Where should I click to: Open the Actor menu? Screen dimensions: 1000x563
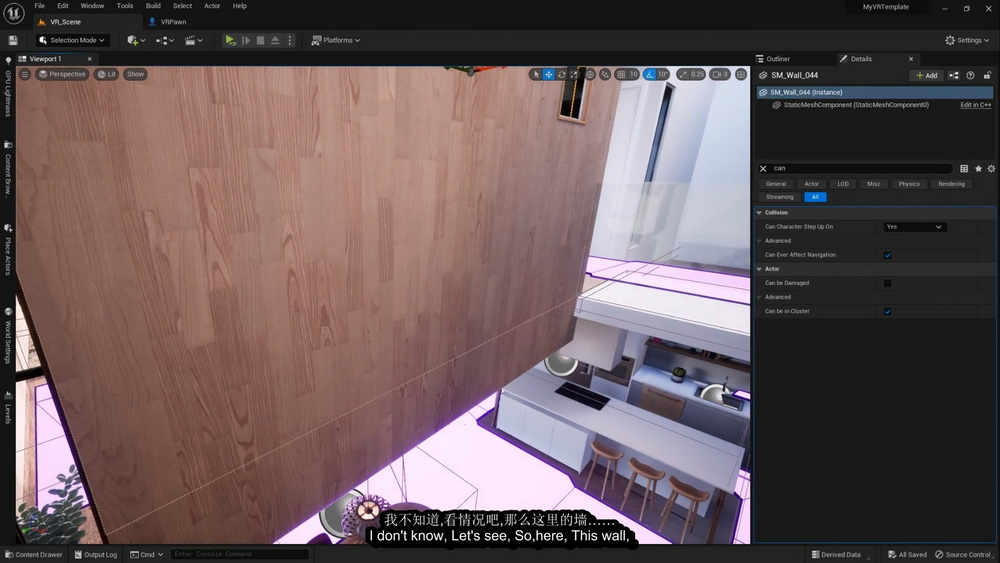(212, 6)
